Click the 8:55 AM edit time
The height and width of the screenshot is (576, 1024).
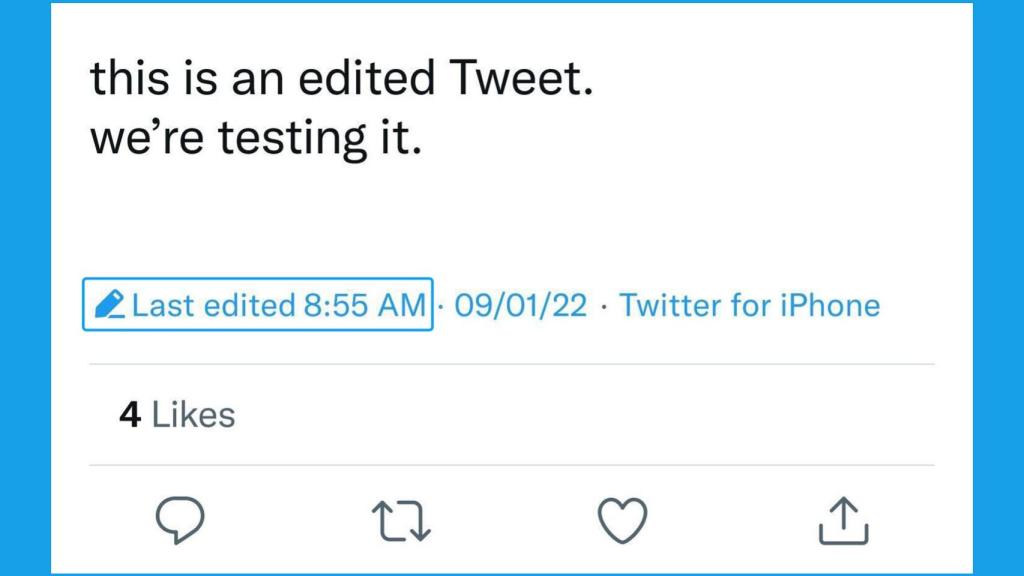tap(364, 305)
